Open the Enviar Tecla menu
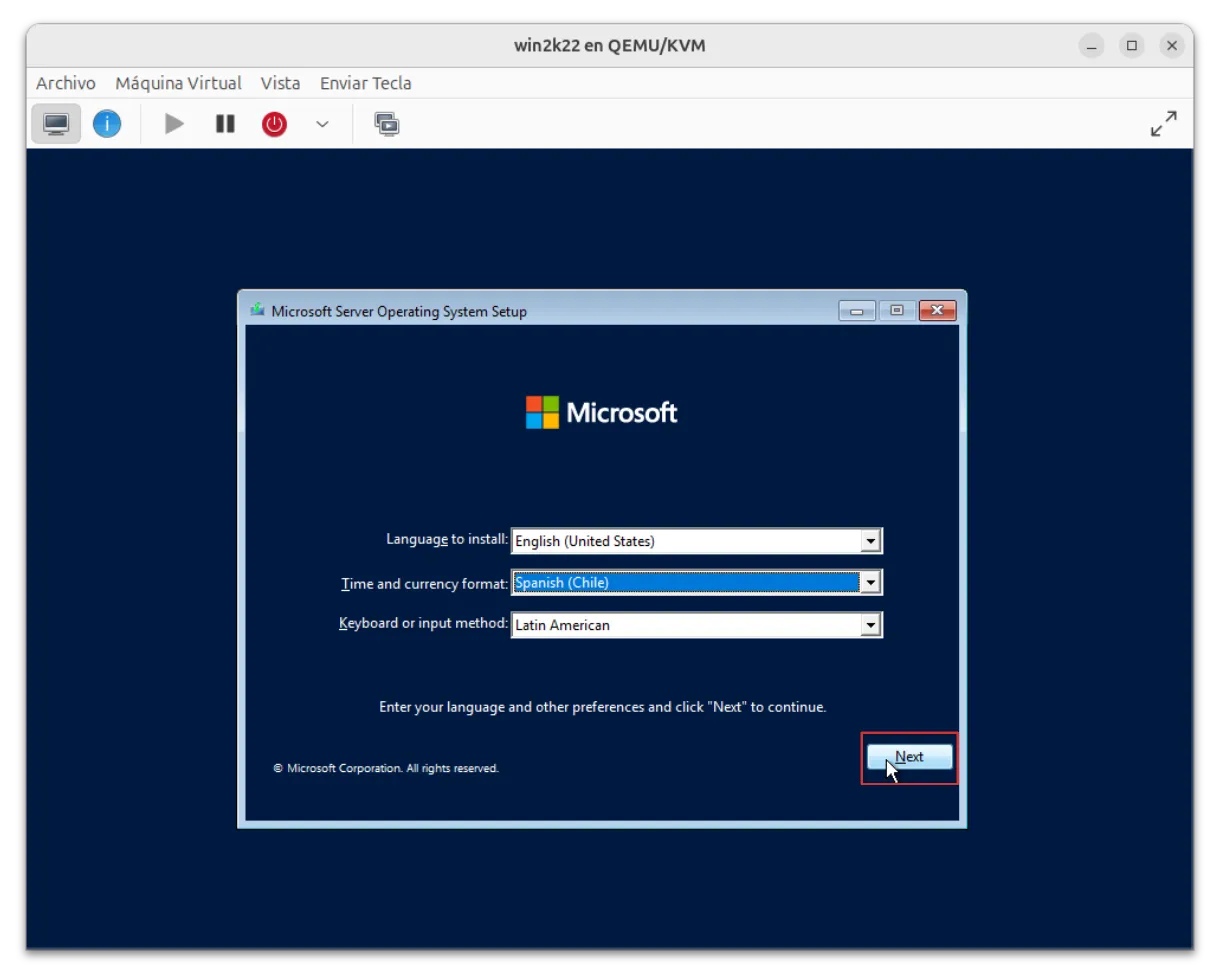Image resolution: width=1220 pixels, height=979 pixels. (365, 83)
